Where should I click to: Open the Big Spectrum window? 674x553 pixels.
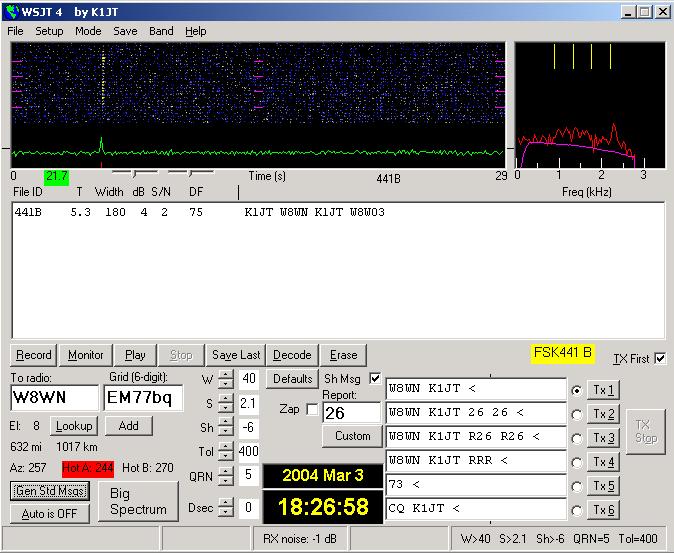tap(138, 501)
